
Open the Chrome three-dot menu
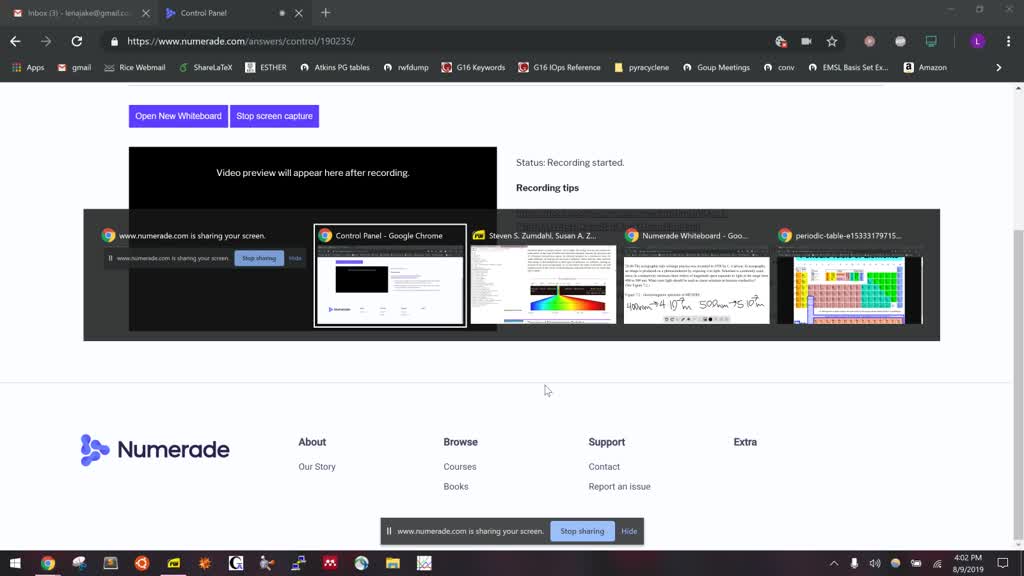coord(1008,41)
